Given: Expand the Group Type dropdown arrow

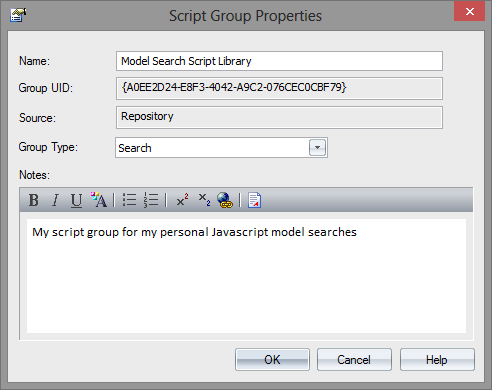Looking at the screenshot, I should click(x=317, y=148).
